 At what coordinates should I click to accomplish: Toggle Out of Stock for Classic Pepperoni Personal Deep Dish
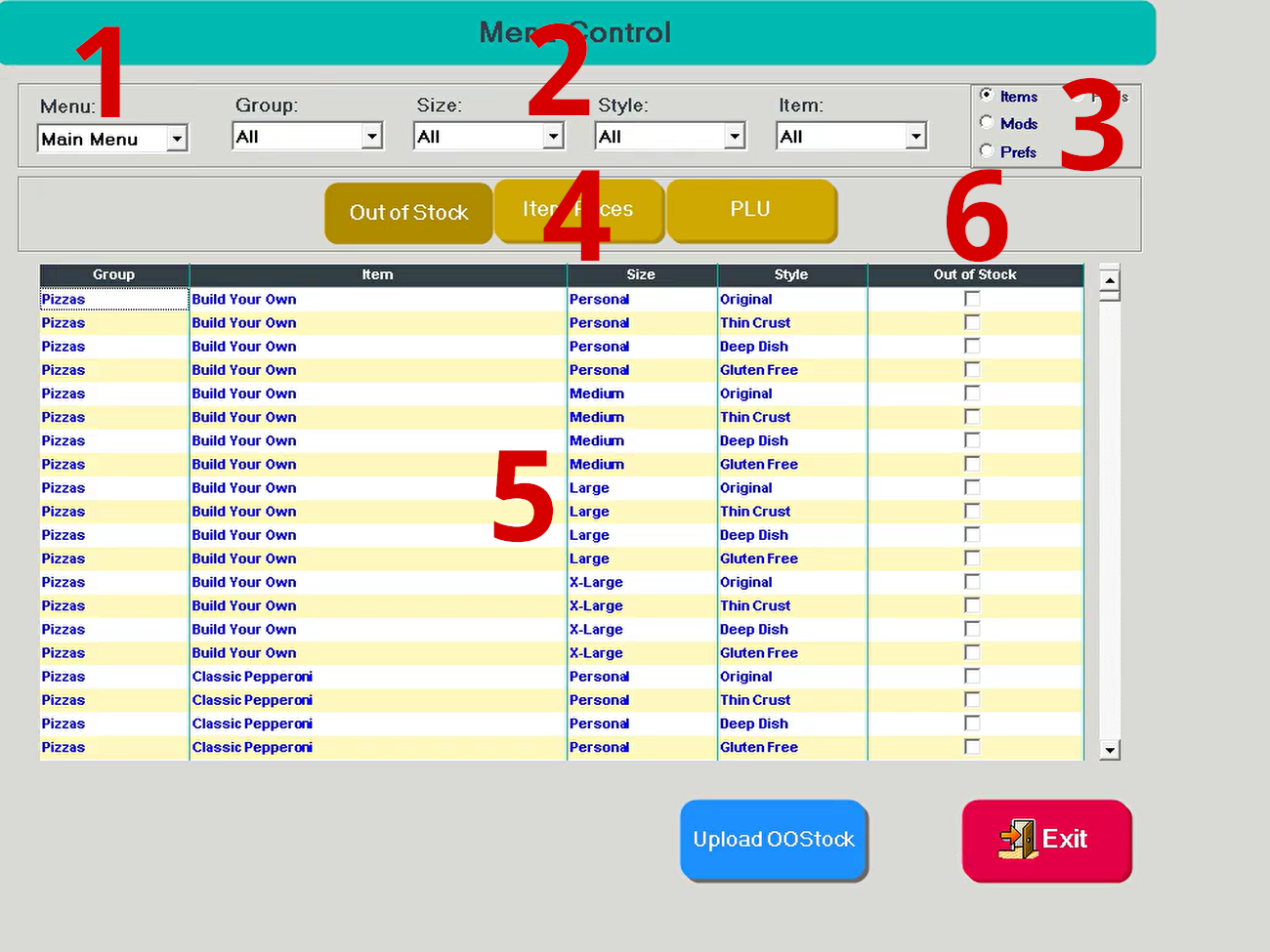(972, 723)
